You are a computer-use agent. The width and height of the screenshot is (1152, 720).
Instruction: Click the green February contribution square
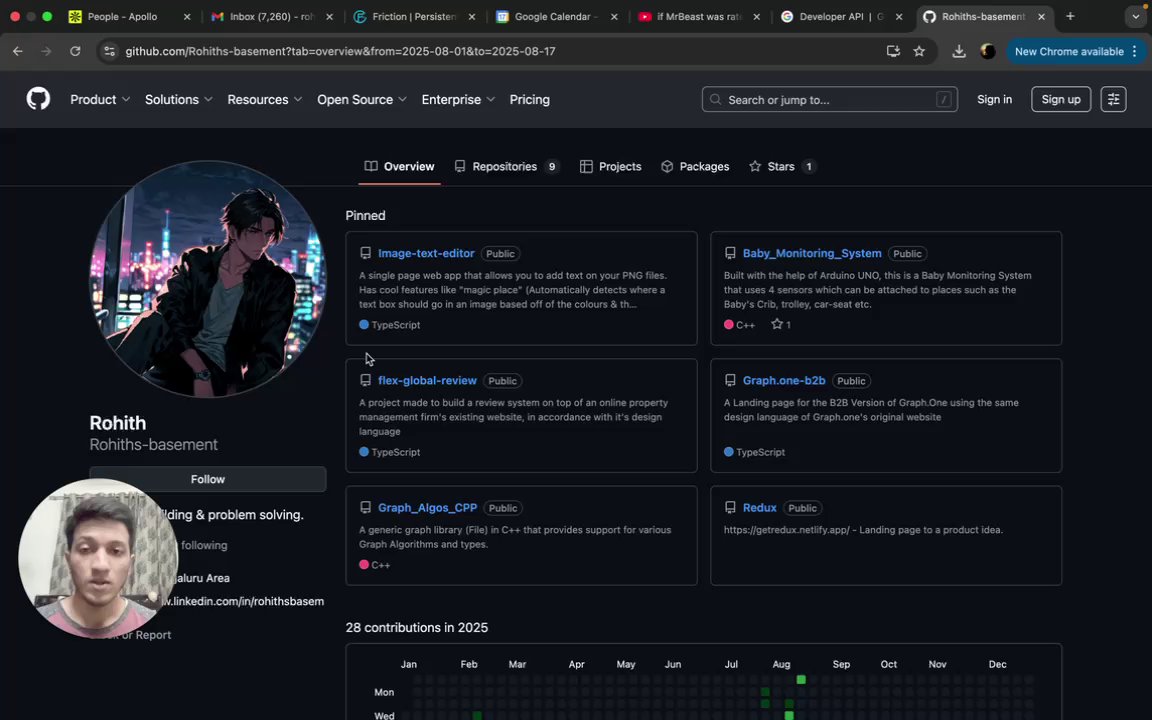point(477,716)
